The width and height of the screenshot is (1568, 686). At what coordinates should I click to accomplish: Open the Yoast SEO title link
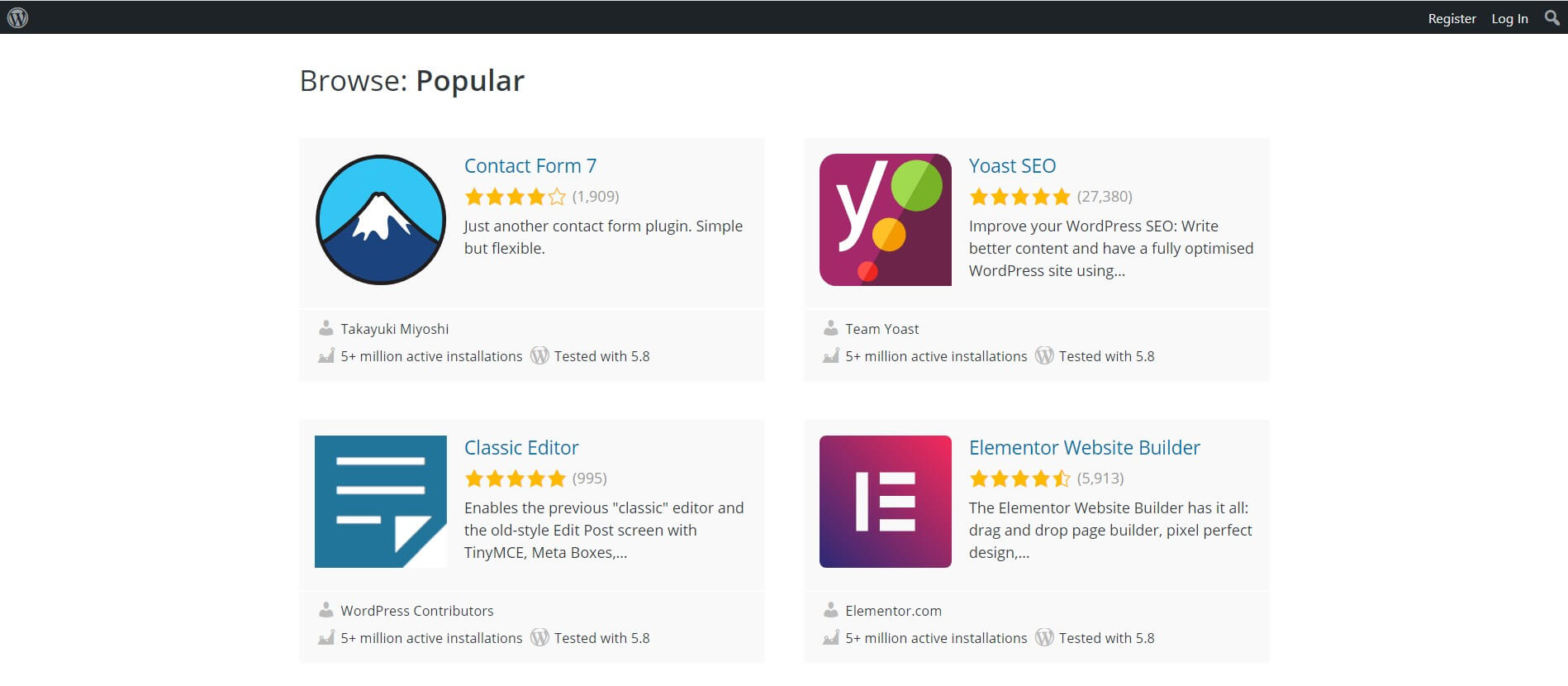pyautogui.click(x=1012, y=166)
